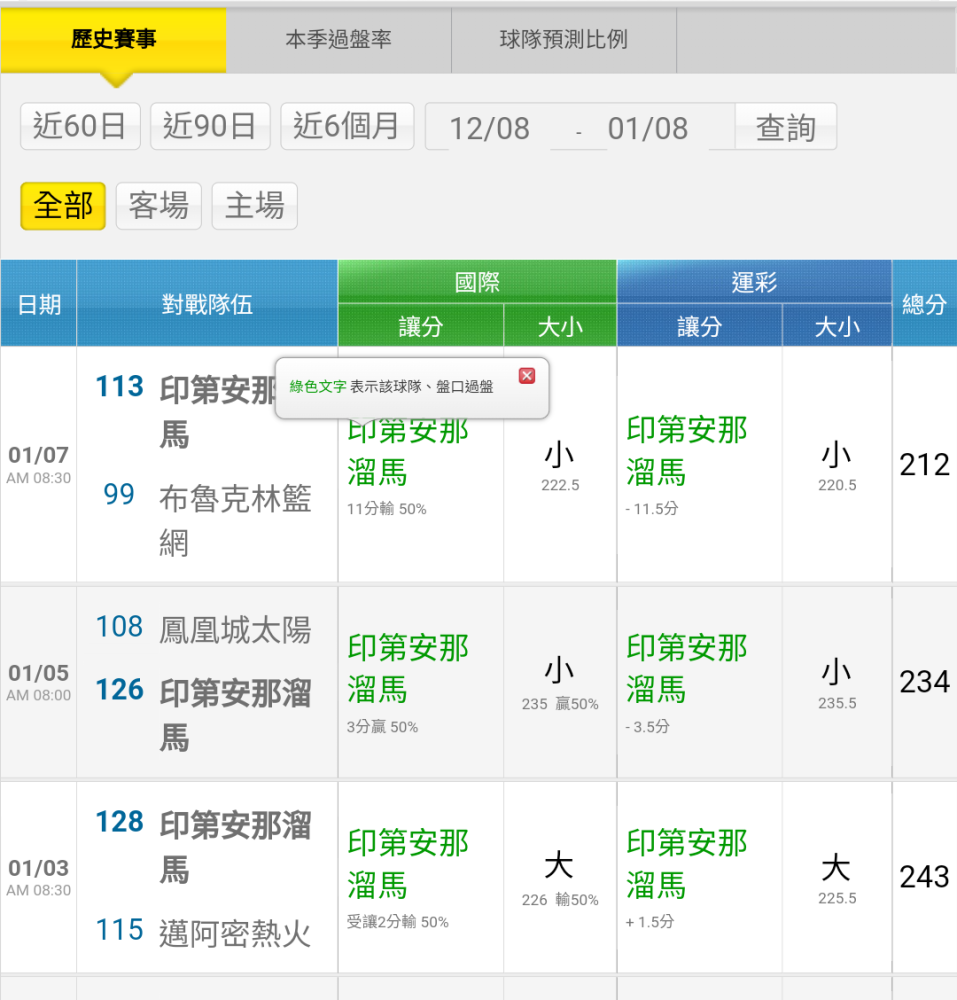Click the 235.5 over/under value
The image size is (957, 1000).
point(837,703)
